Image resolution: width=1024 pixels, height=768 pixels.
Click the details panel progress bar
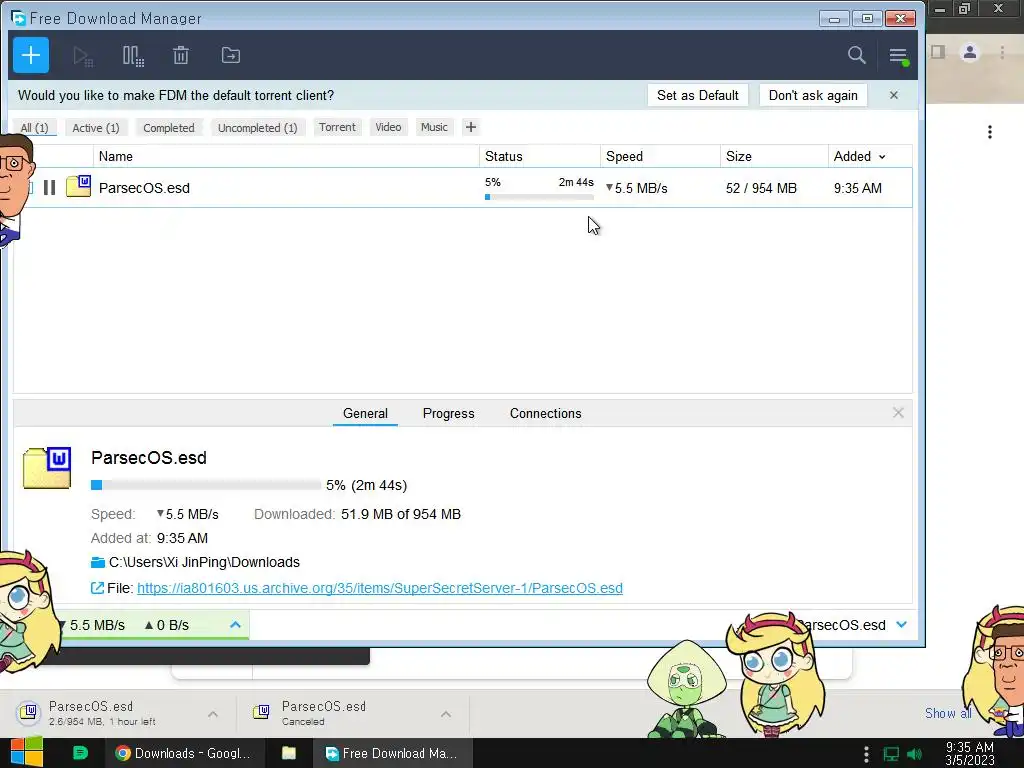click(206, 485)
